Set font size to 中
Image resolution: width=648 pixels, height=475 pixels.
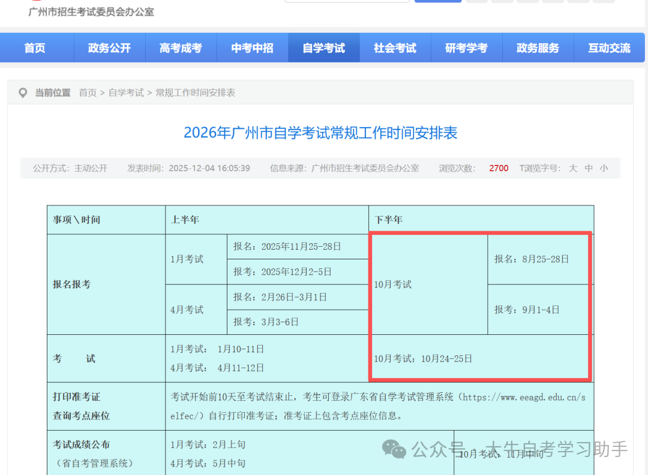point(589,168)
